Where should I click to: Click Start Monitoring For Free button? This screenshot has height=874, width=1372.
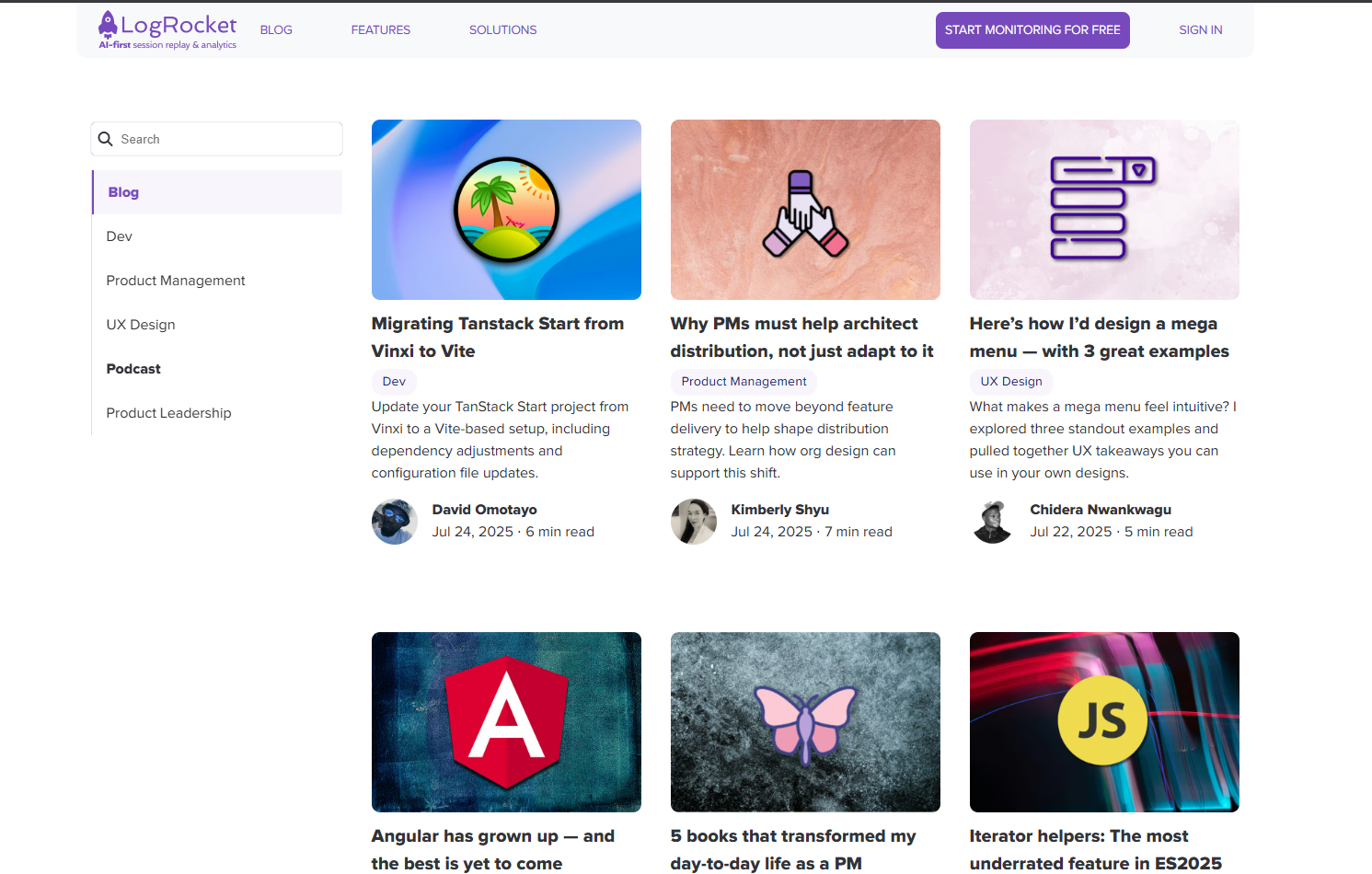tap(1032, 30)
